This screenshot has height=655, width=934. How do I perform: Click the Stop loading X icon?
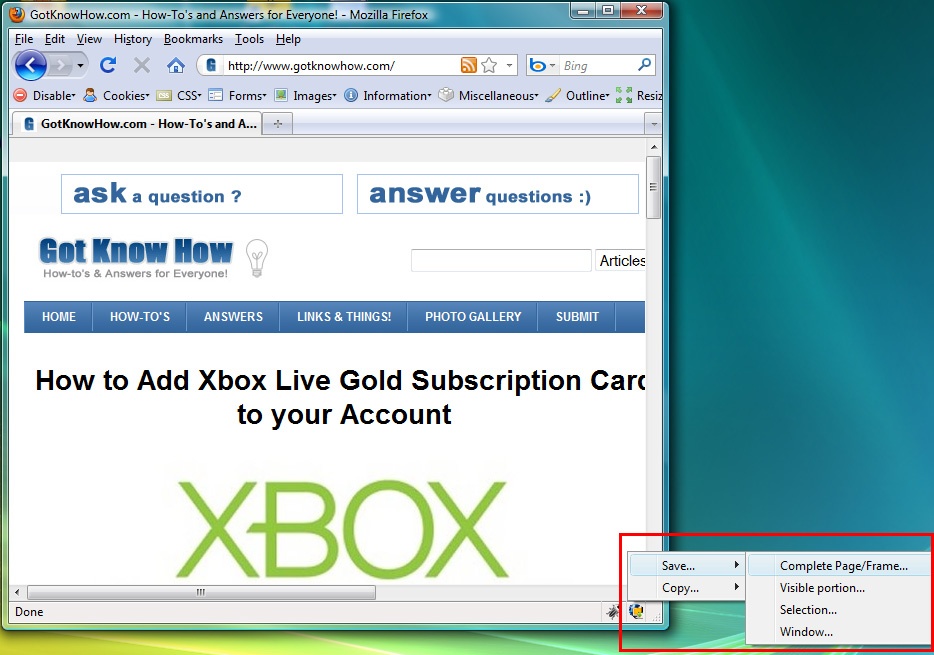[x=142, y=65]
